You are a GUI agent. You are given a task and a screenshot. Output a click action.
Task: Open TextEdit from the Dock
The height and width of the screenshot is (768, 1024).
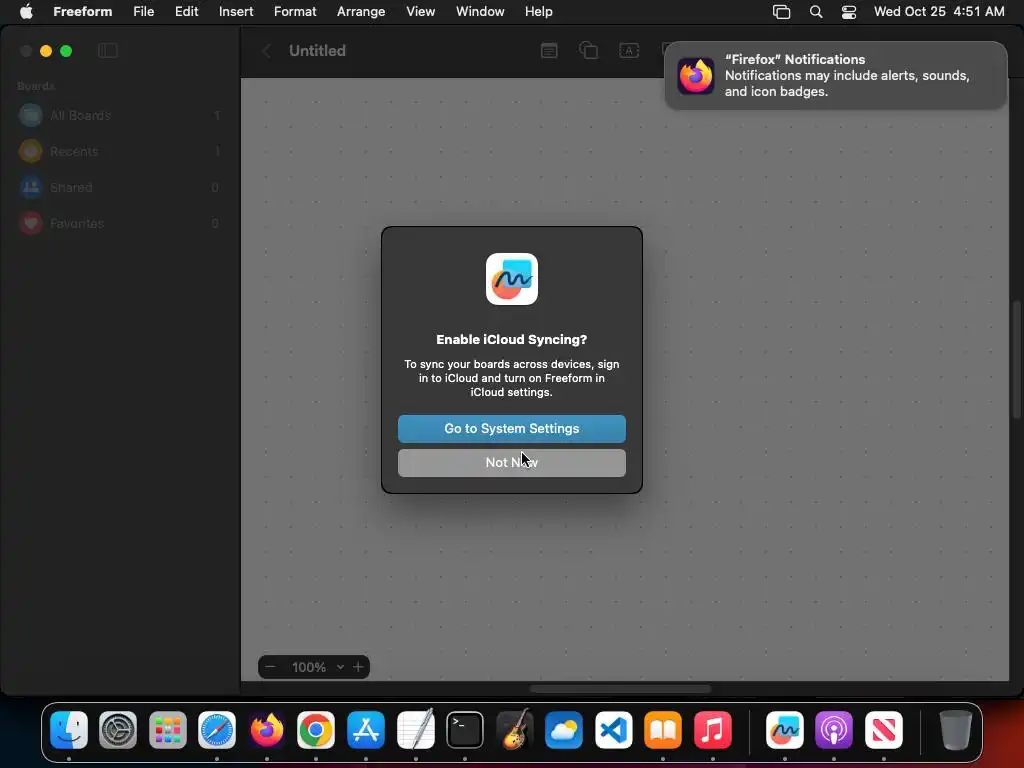415,729
